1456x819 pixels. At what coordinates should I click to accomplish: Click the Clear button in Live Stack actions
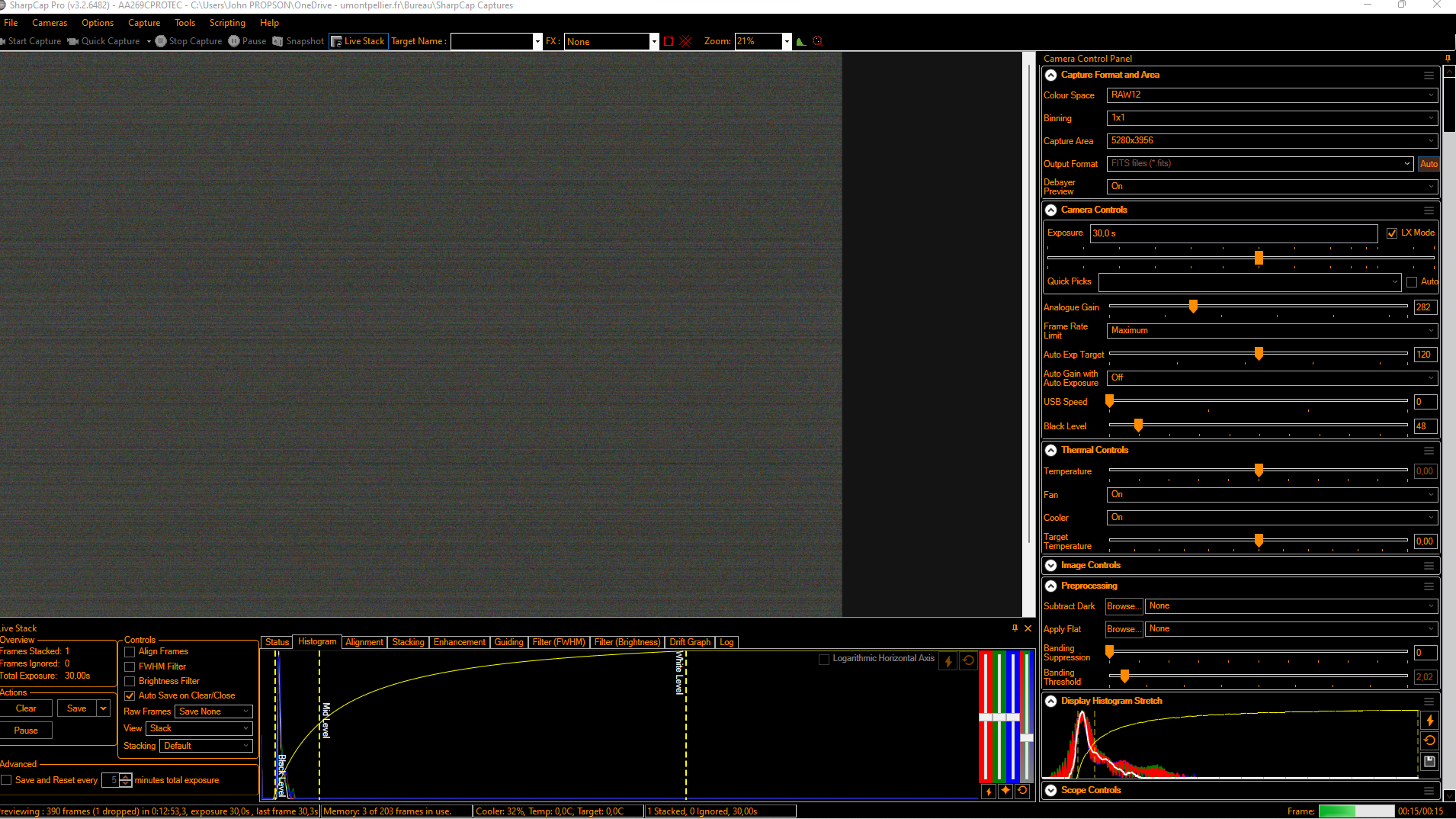click(x=26, y=708)
